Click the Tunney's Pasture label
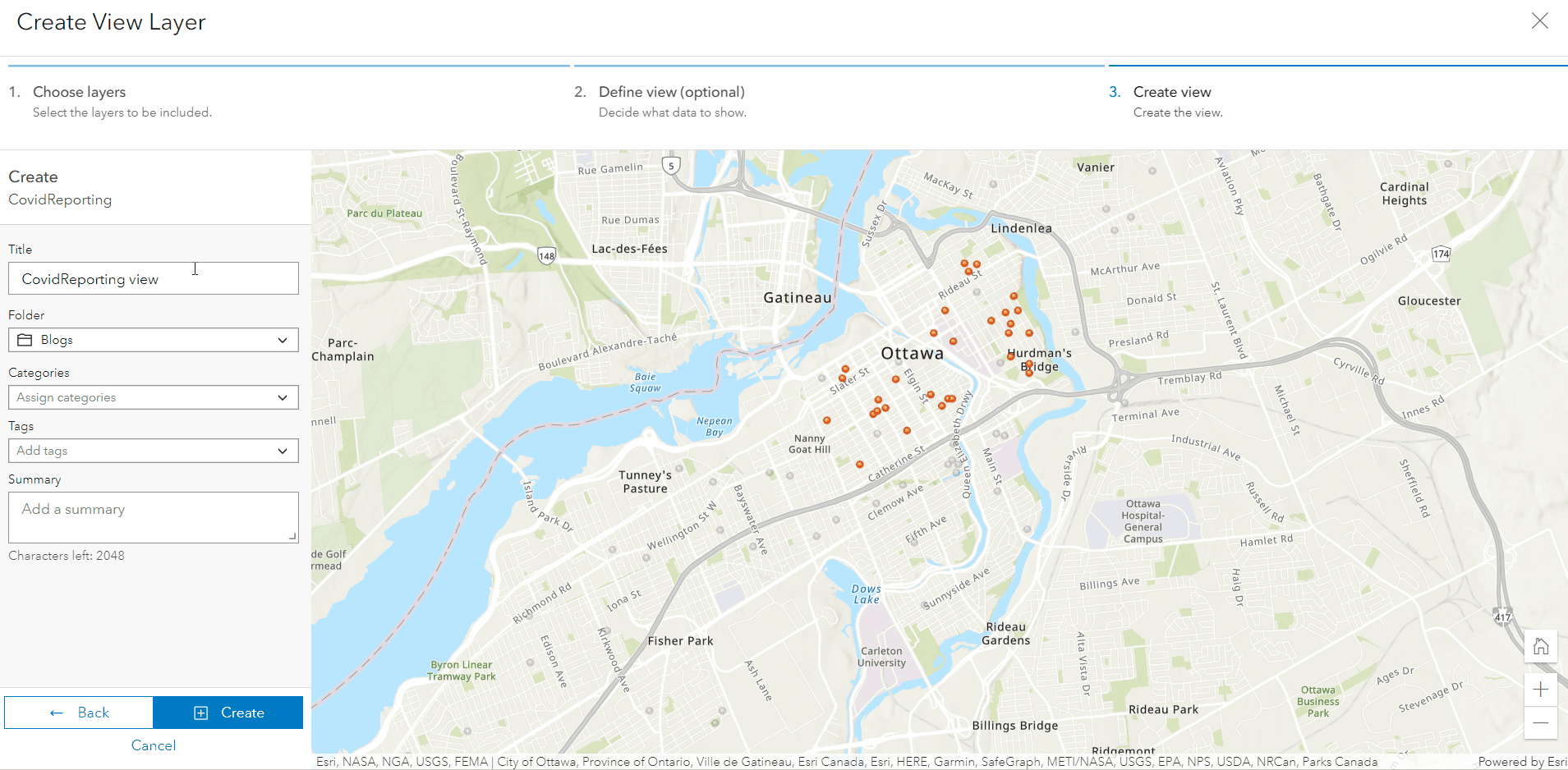The width and height of the screenshot is (1568, 770). tap(645, 482)
